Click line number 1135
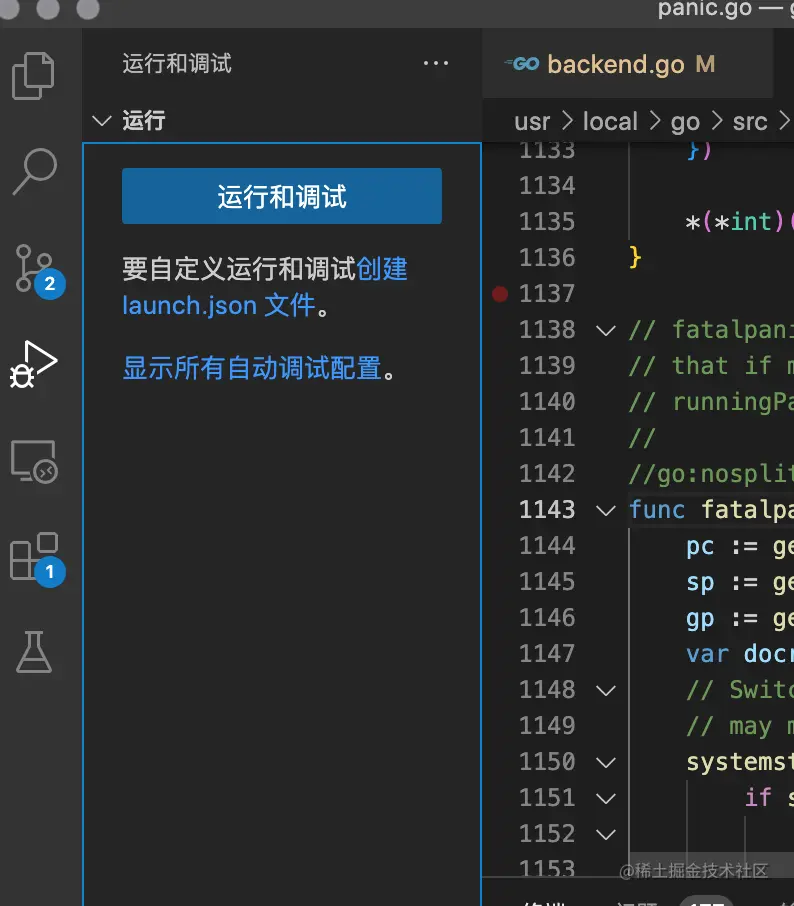The image size is (794, 906). click(x=547, y=222)
